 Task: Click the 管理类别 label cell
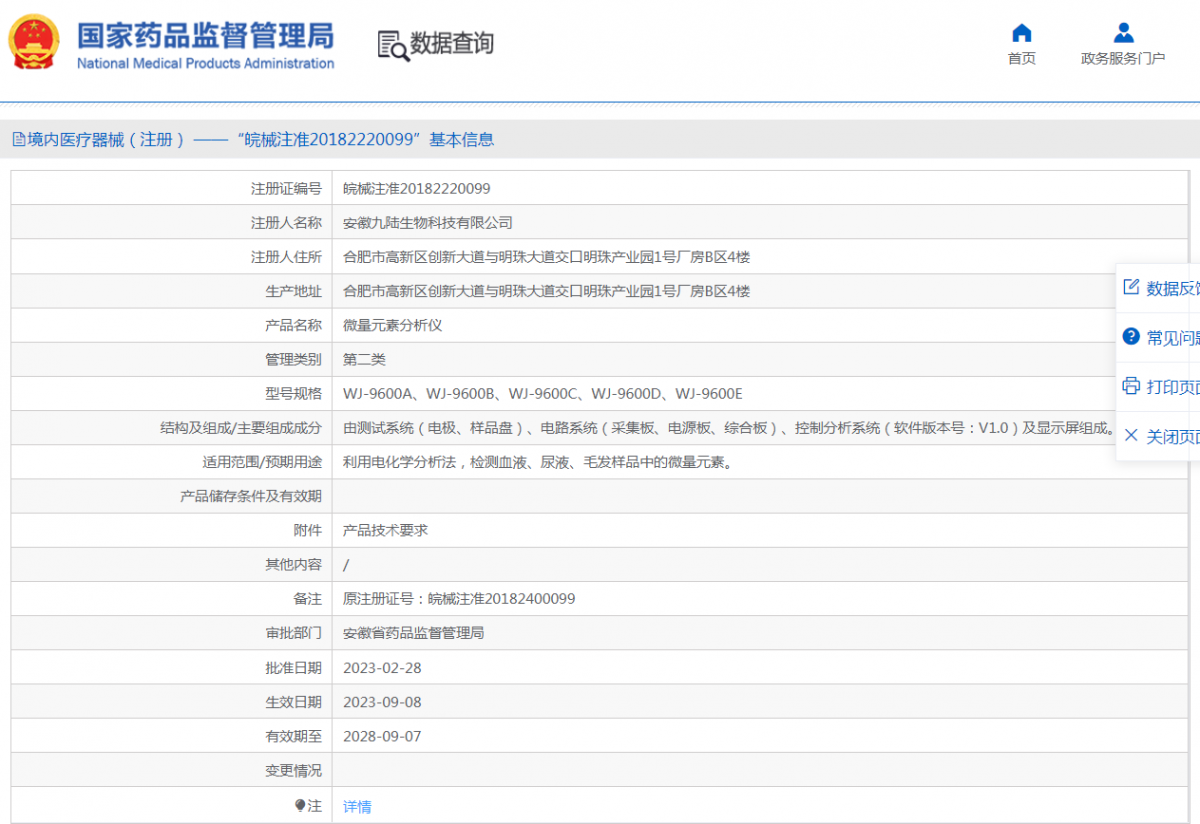172,359
